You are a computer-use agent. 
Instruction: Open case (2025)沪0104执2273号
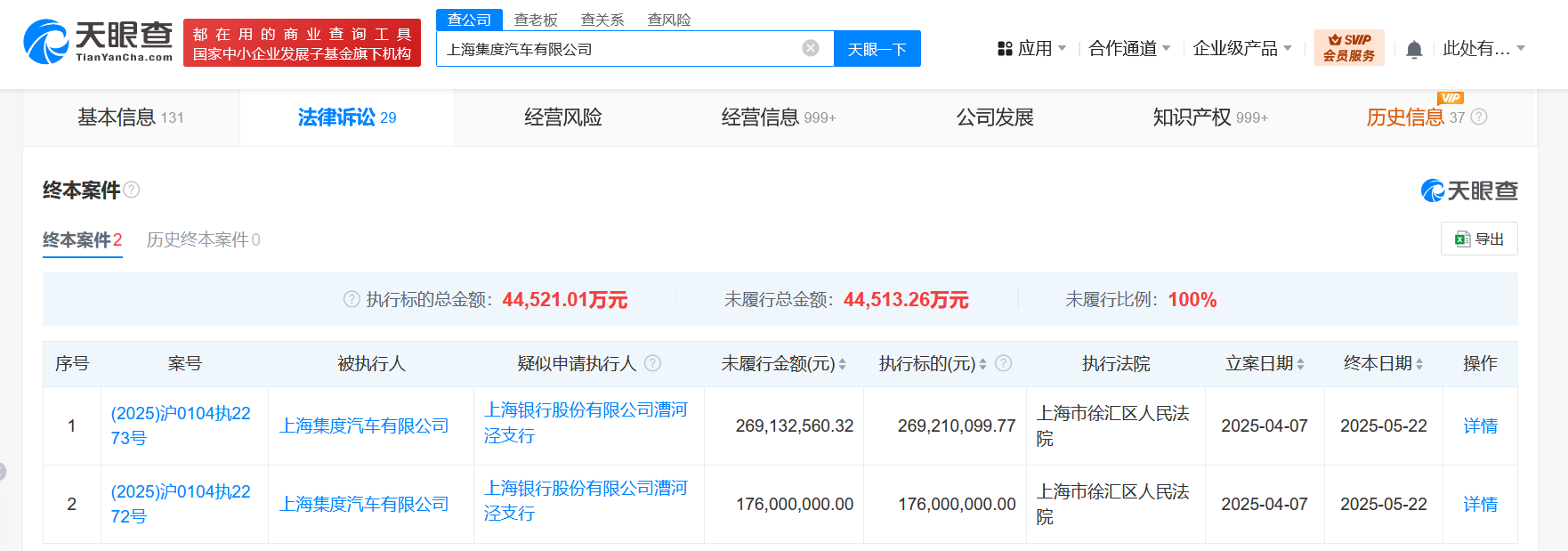pos(181,425)
